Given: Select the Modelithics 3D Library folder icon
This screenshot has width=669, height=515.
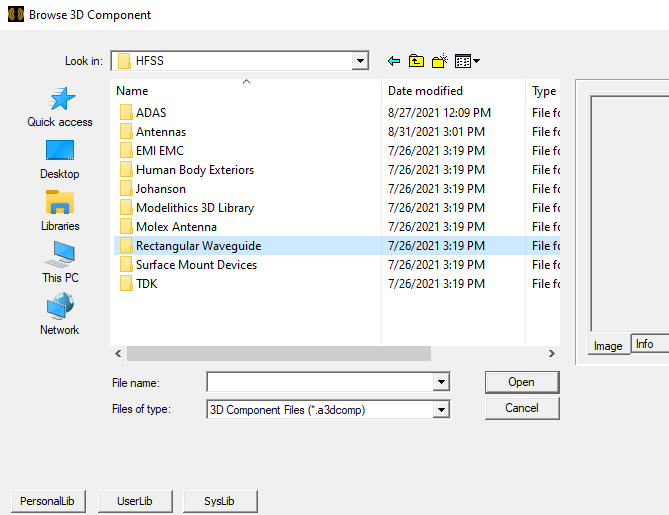Looking at the screenshot, I should click(x=126, y=207).
